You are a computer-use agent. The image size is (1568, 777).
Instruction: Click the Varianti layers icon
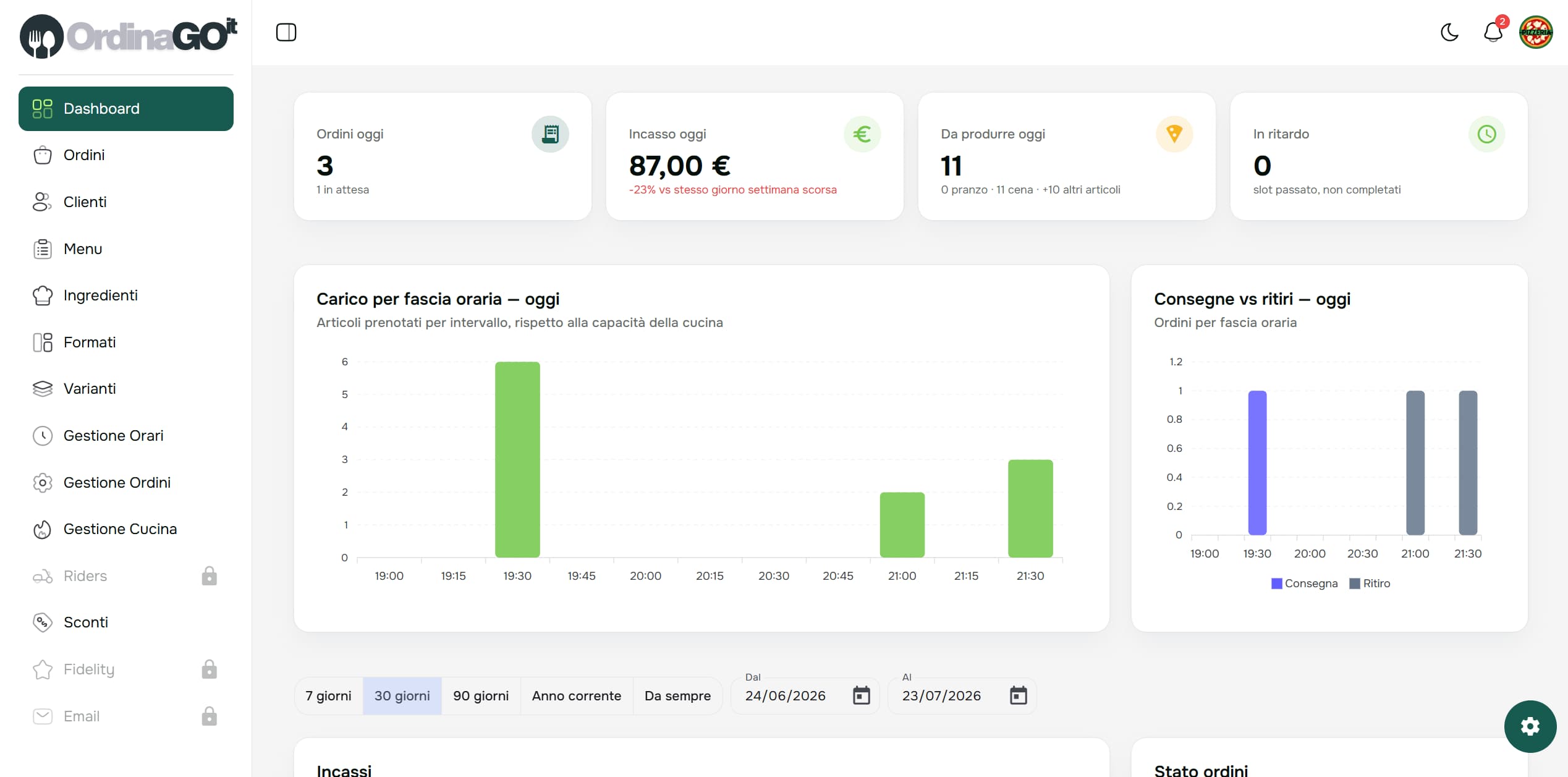(43, 389)
